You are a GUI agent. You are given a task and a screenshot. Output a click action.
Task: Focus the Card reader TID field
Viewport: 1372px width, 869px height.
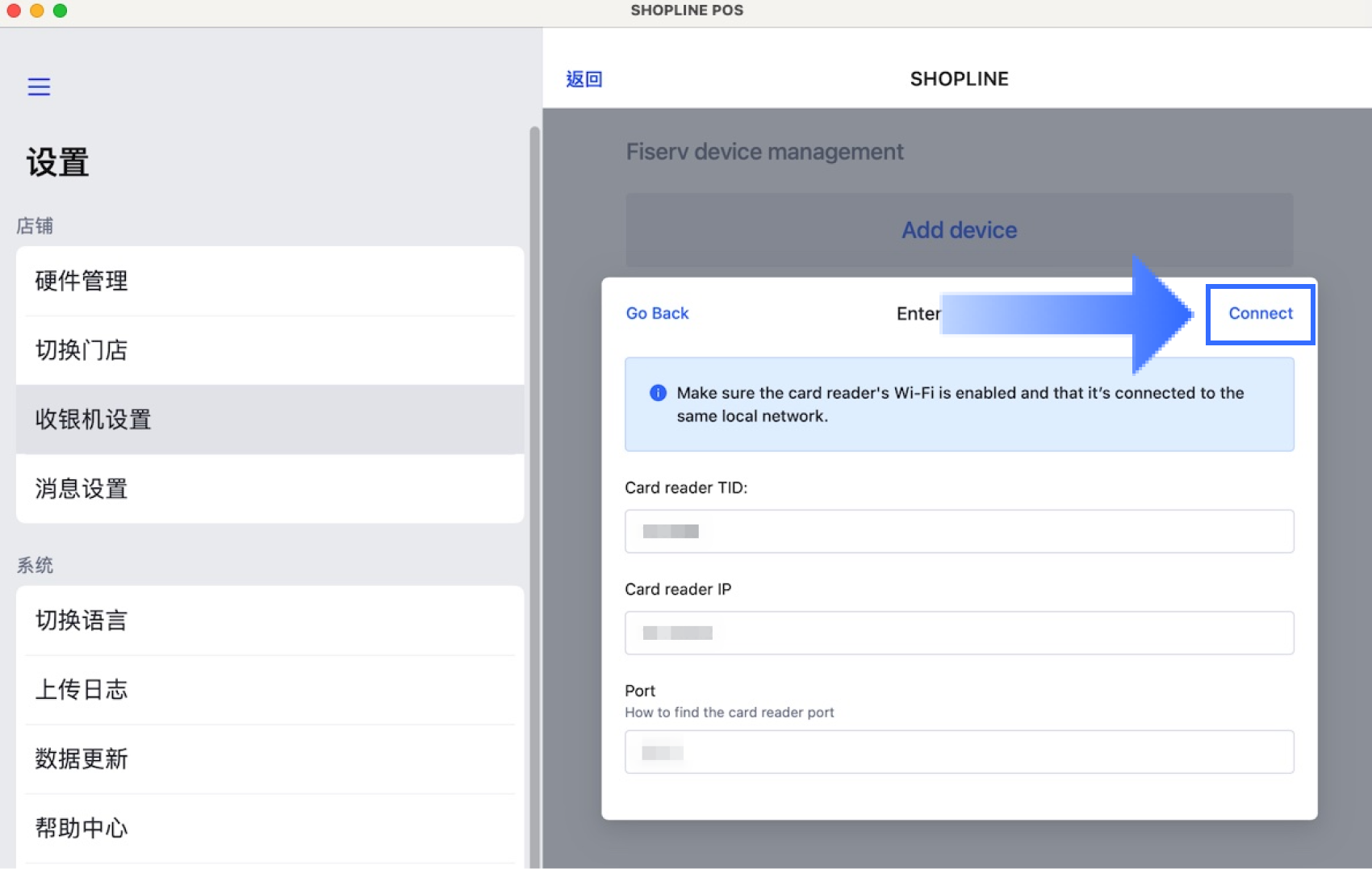tap(959, 531)
